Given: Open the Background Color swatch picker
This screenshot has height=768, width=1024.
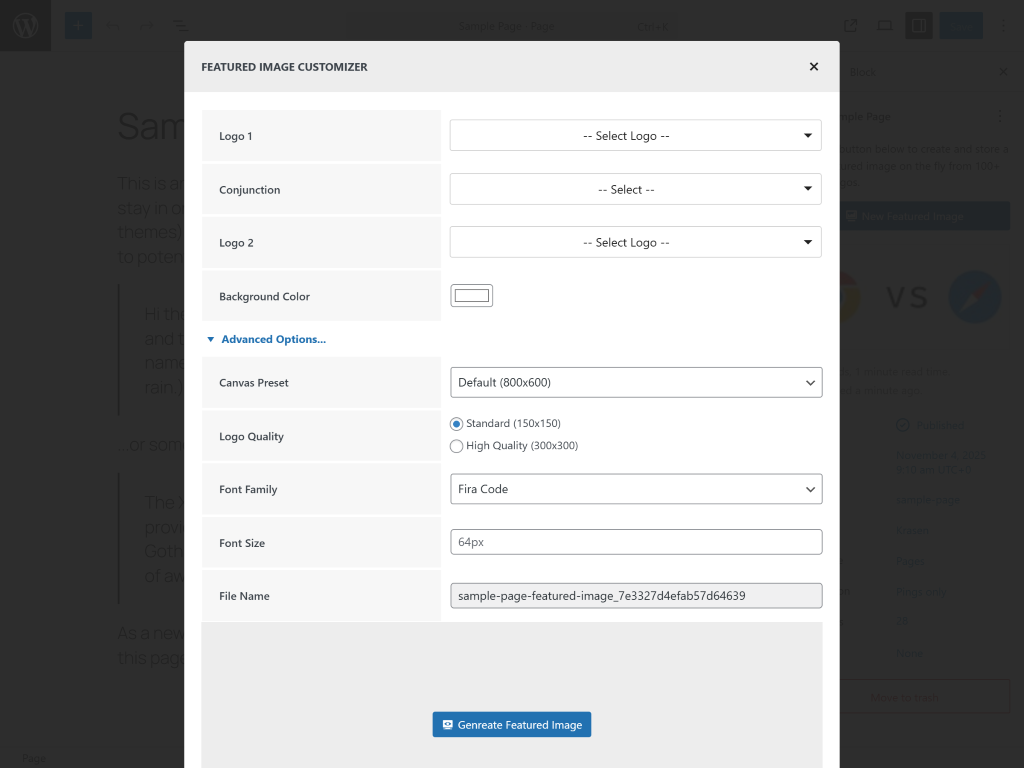Looking at the screenshot, I should [471, 296].
